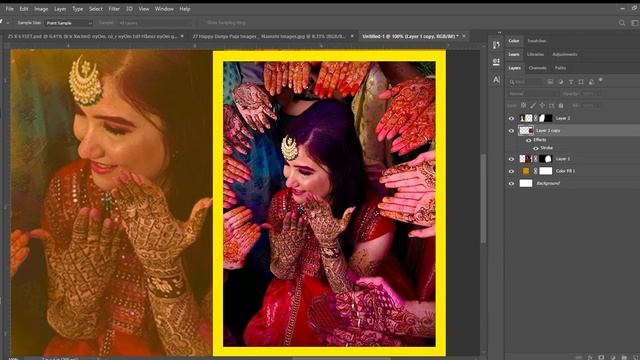640x360 pixels.
Task: Open the layer filter Kind dropdown
Action: [x=526, y=82]
